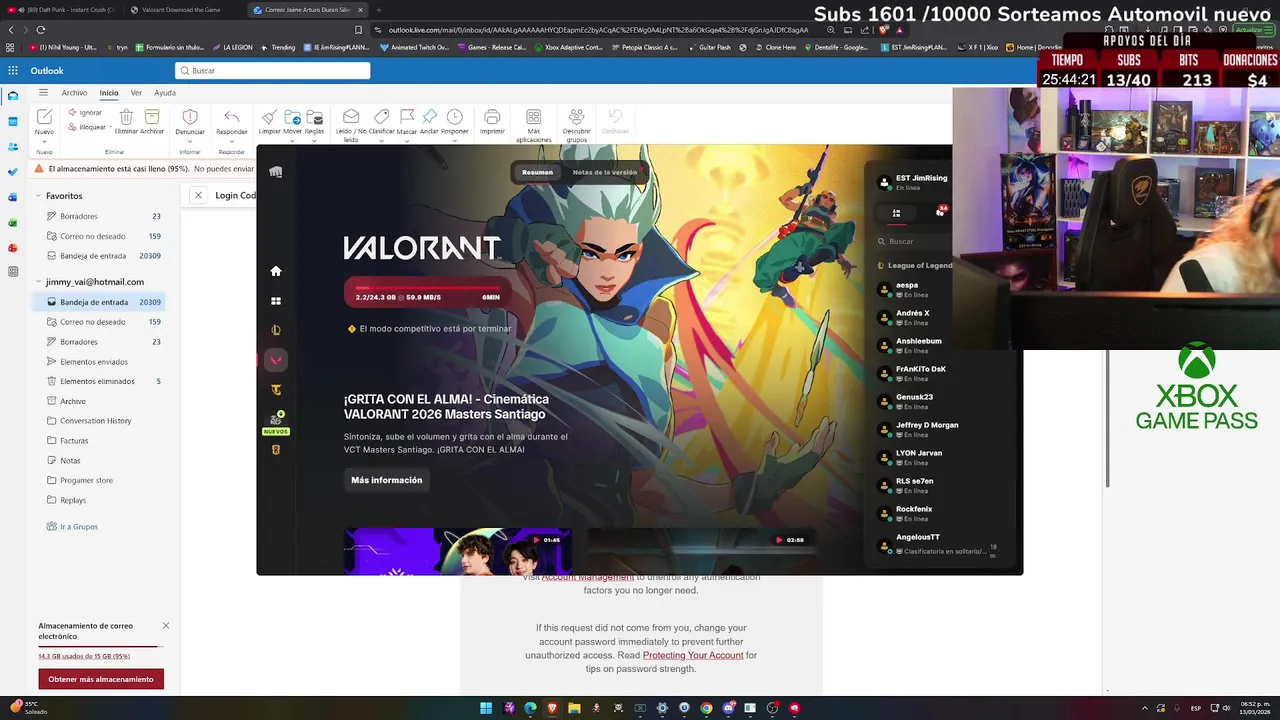Open friend requests icon with red badge
This screenshot has width=1280, height=720.
coord(940,212)
